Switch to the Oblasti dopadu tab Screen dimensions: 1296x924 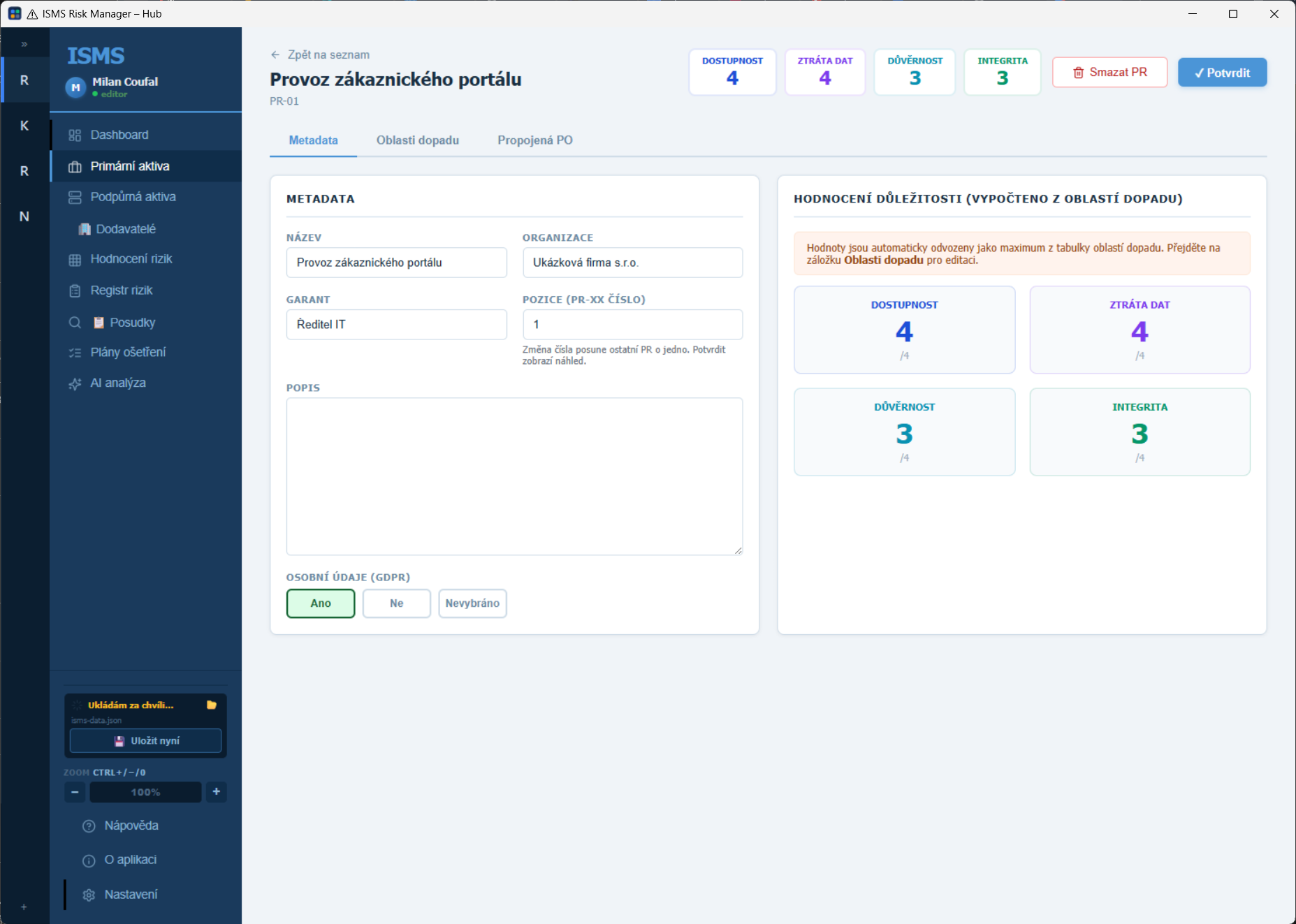click(418, 140)
